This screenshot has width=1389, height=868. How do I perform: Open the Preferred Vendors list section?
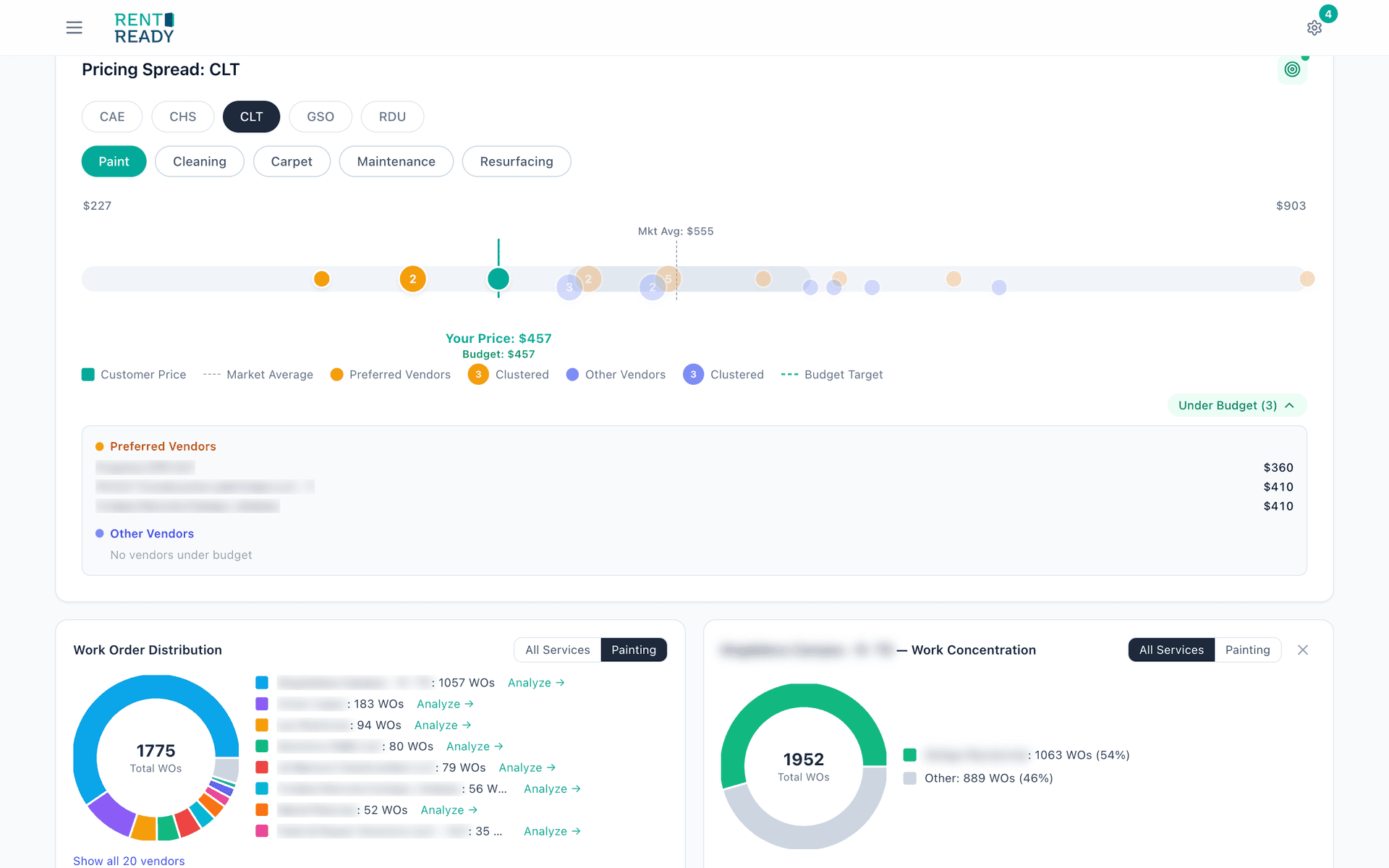(163, 446)
